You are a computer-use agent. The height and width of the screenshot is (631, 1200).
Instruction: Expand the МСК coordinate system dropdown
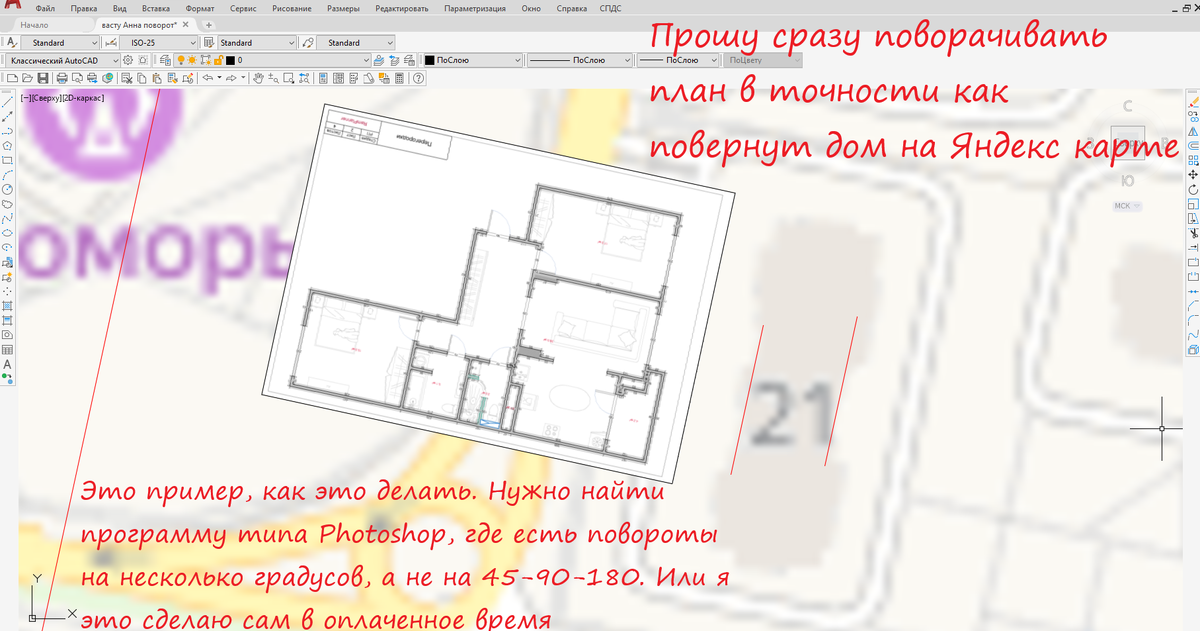click(x=1128, y=206)
